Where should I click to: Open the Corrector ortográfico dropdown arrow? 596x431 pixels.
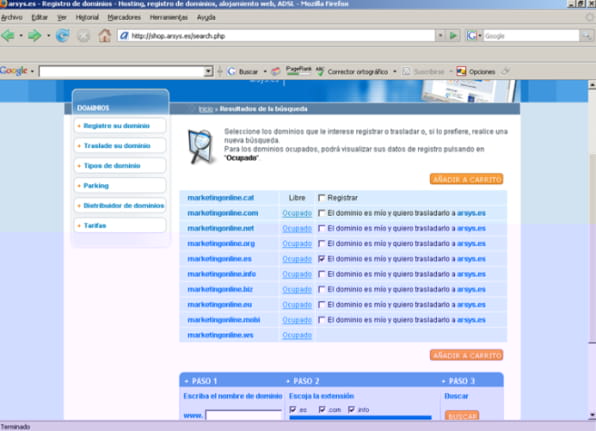[395, 71]
